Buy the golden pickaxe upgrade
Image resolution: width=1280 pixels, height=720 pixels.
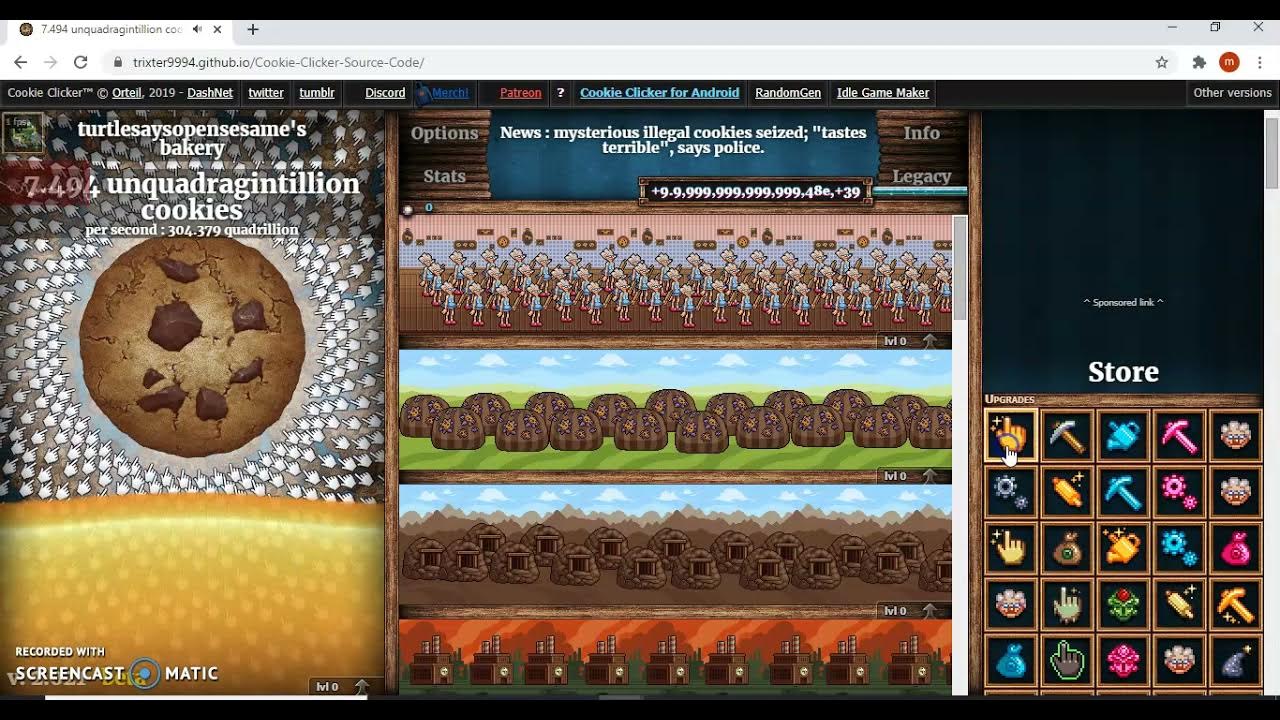(x=1235, y=604)
